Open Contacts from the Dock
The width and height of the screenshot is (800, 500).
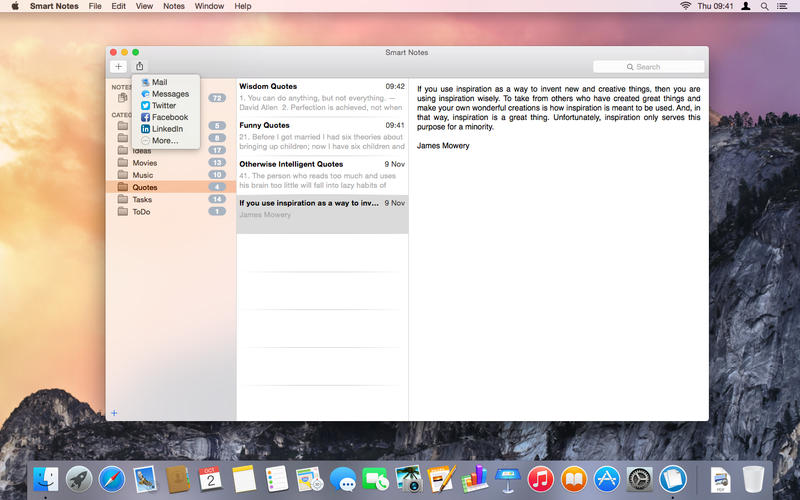[178, 480]
